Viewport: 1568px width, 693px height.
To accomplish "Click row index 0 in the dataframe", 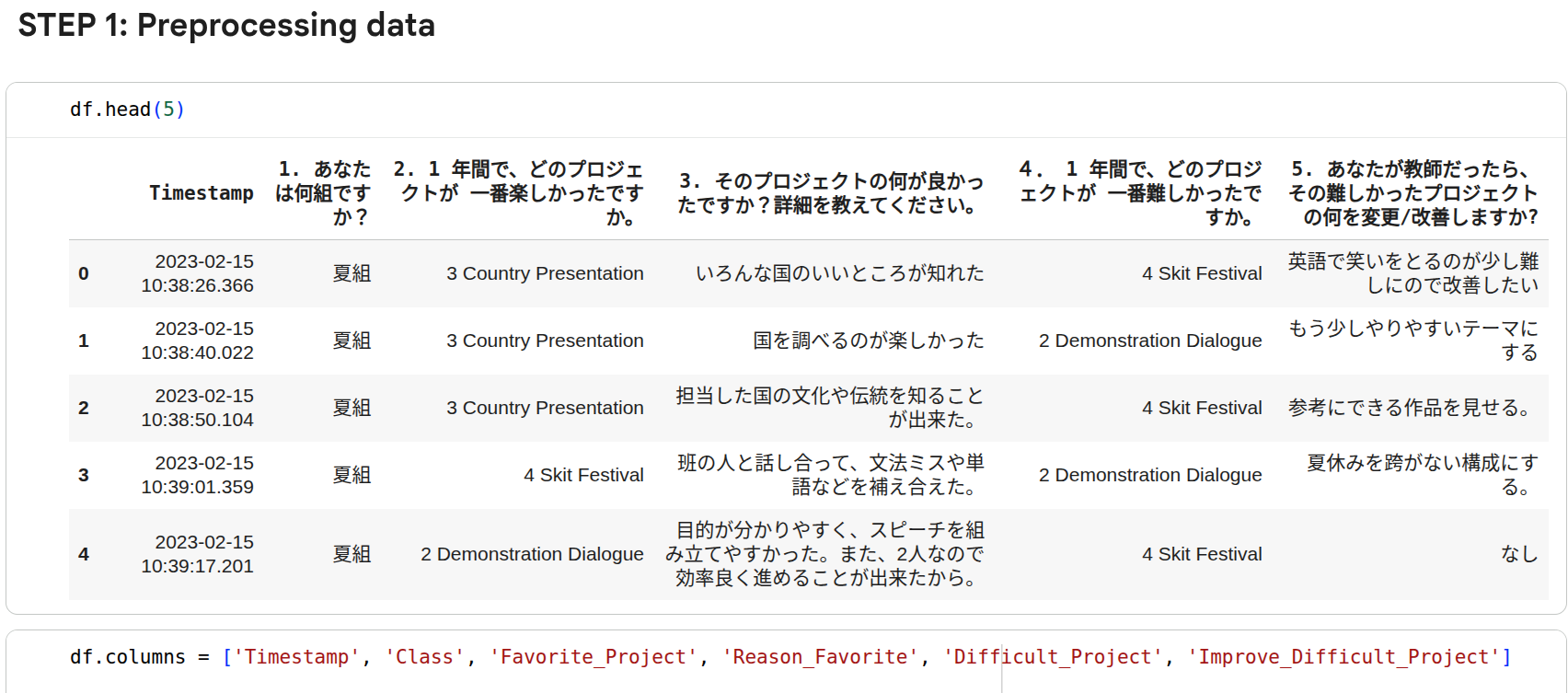I will click(84, 273).
